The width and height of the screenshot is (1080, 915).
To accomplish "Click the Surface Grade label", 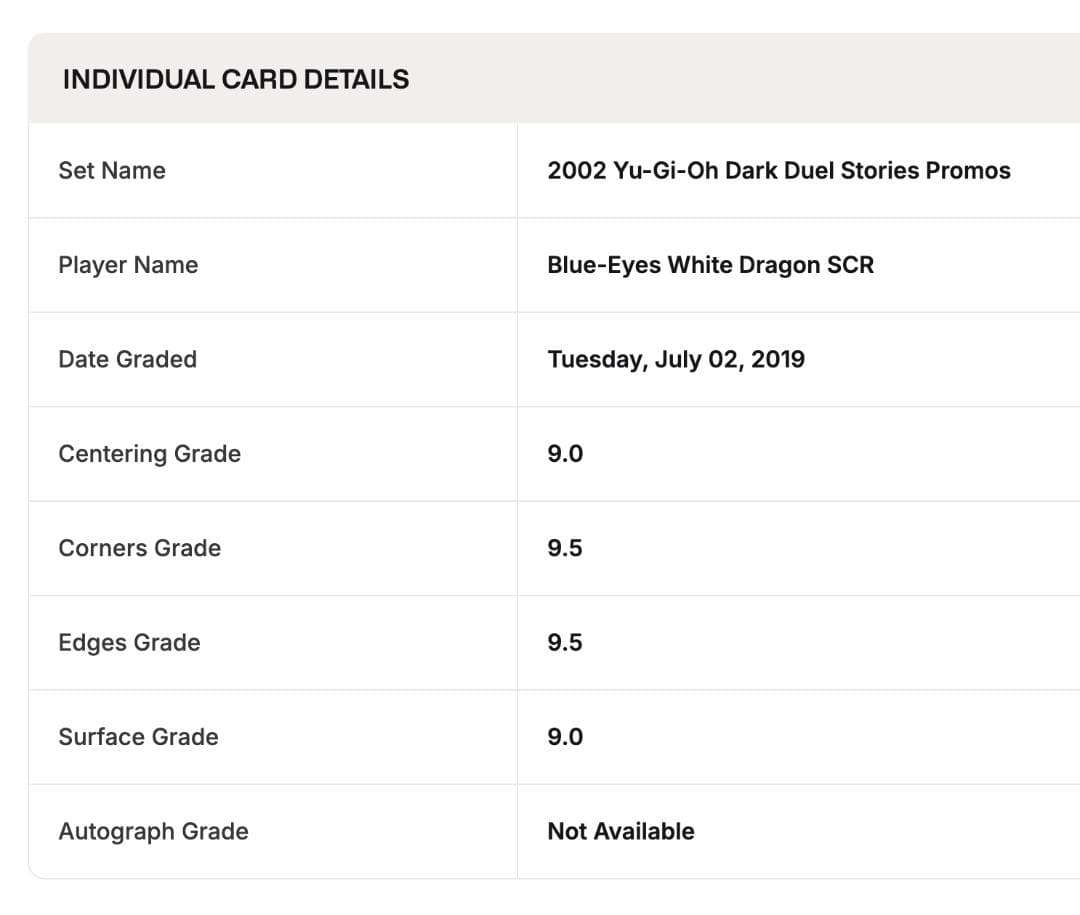I will (x=138, y=737).
